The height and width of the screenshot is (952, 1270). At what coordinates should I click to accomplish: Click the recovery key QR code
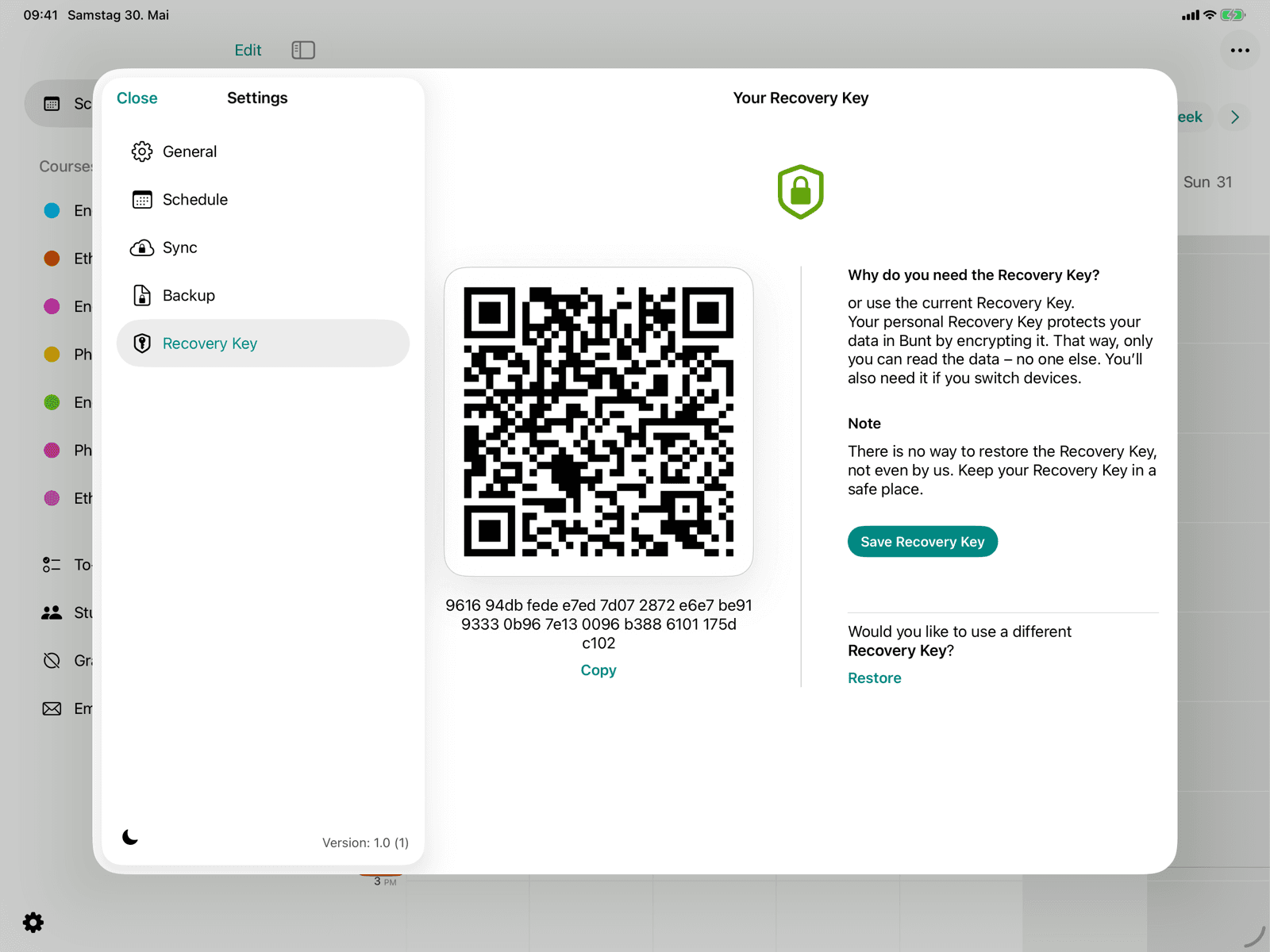598,422
